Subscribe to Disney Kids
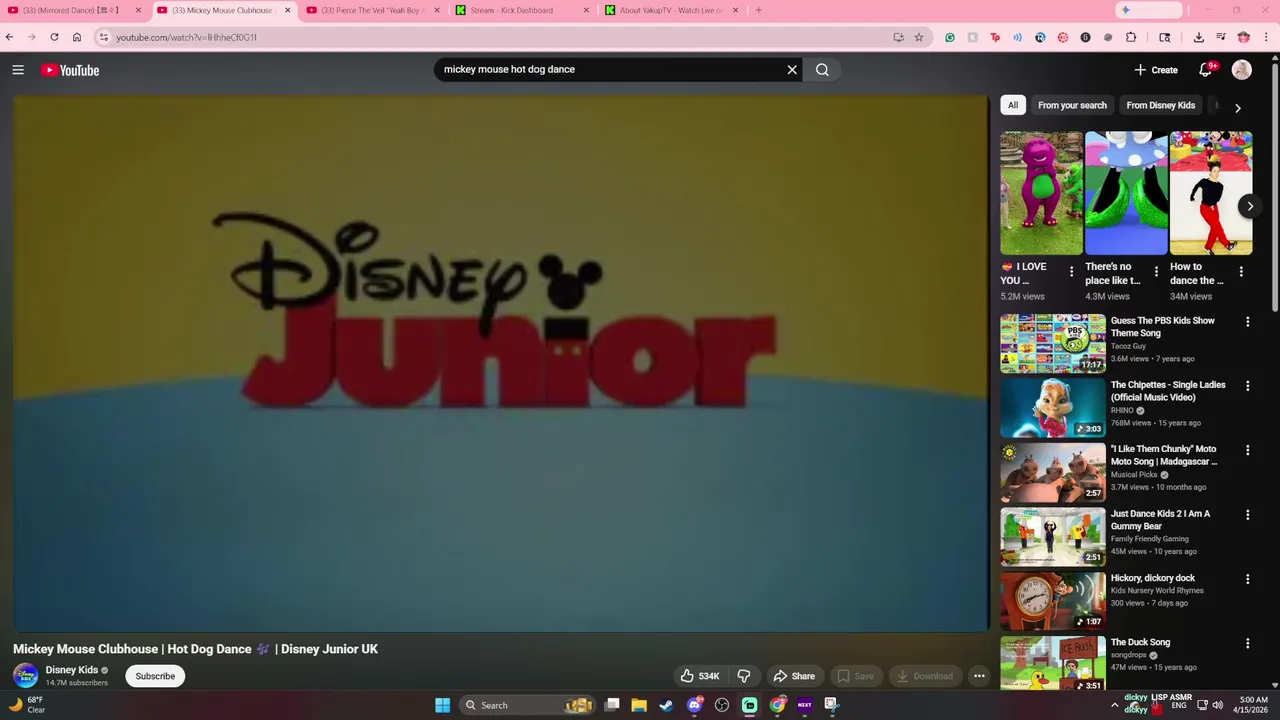The height and width of the screenshot is (720, 1280). click(x=155, y=676)
